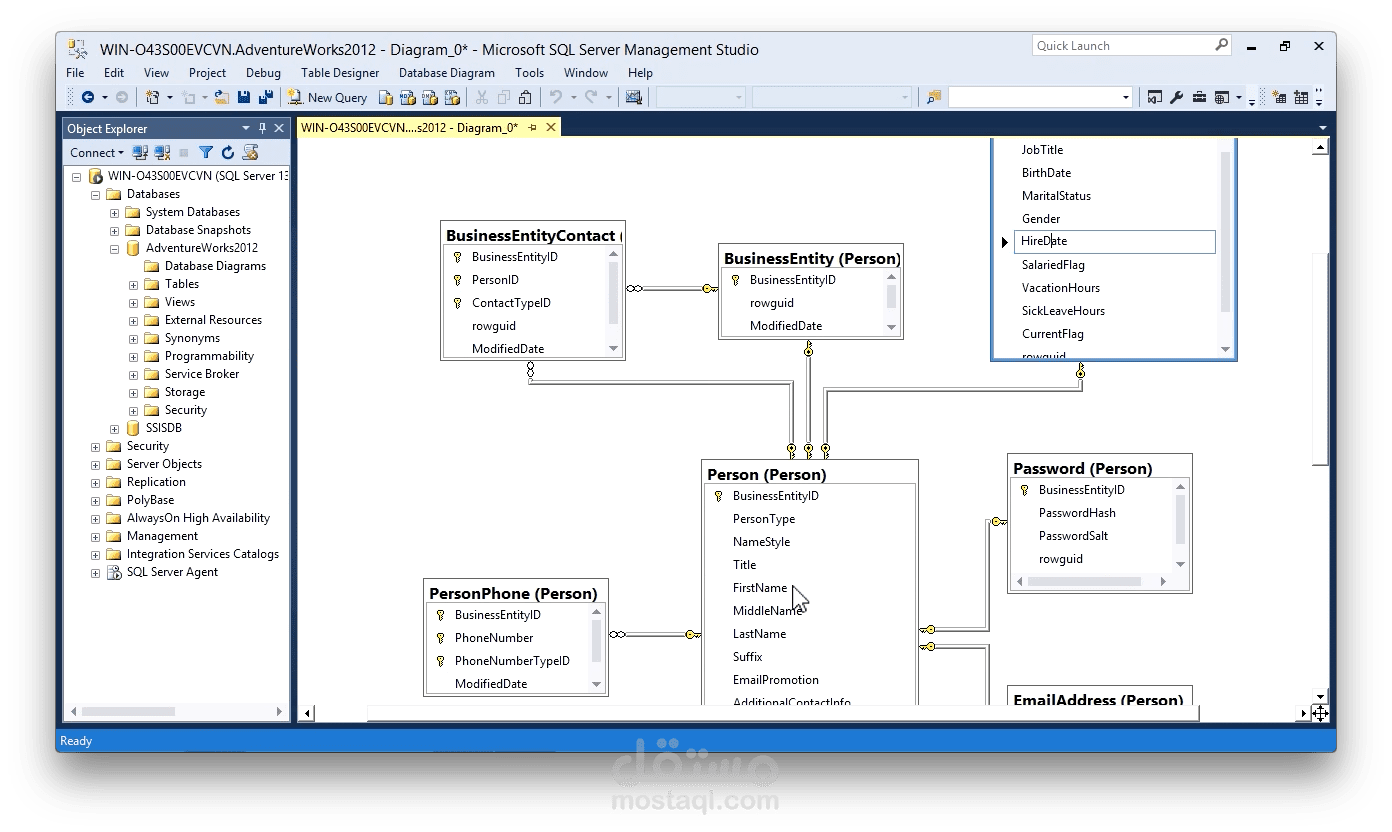Click the Object Explorer horizontal scrollbar thumb

(x=128, y=712)
